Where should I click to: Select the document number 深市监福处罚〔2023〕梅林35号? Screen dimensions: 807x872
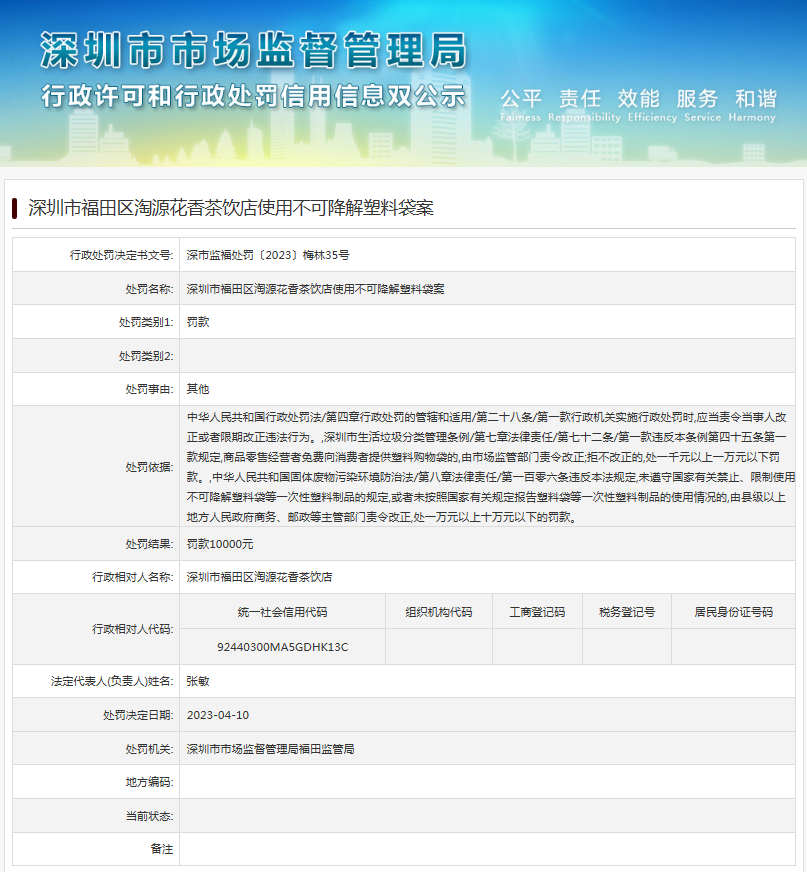click(x=268, y=255)
